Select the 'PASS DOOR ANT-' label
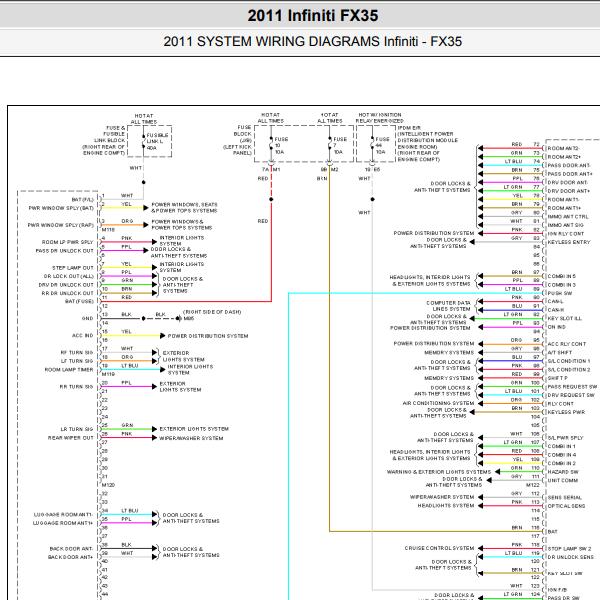The height and width of the screenshot is (600, 600). (569, 165)
